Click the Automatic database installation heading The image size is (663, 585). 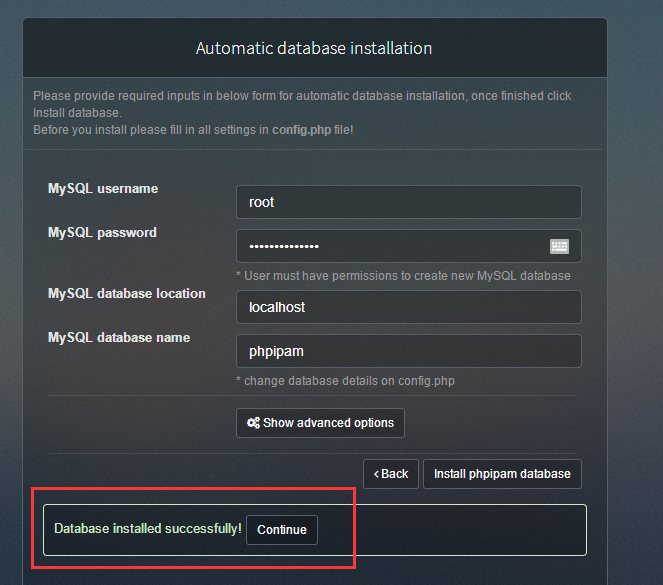[314, 48]
